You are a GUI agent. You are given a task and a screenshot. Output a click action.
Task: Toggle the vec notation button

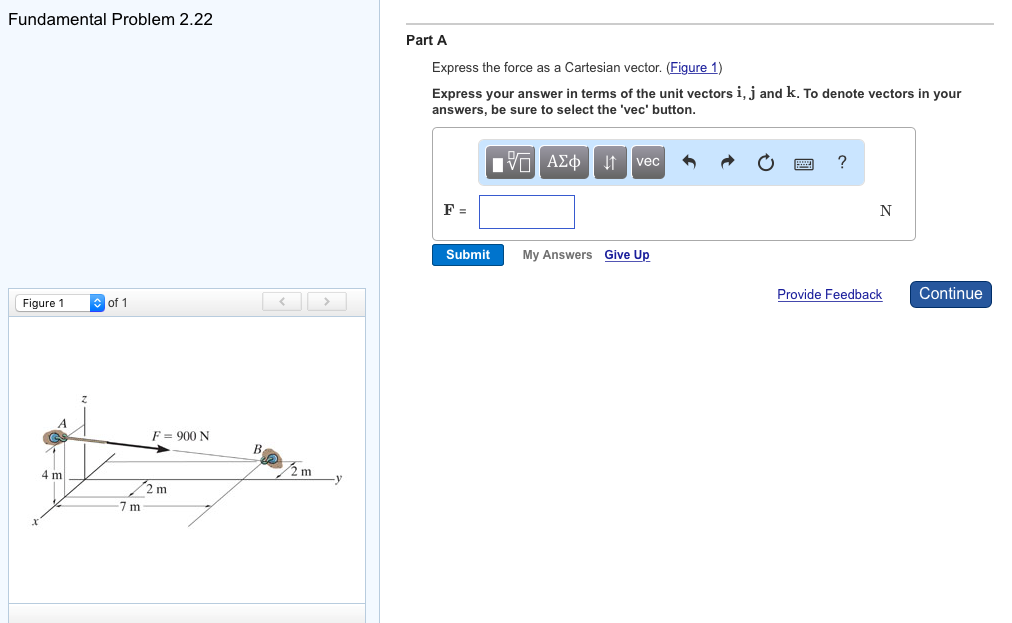pos(647,161)
